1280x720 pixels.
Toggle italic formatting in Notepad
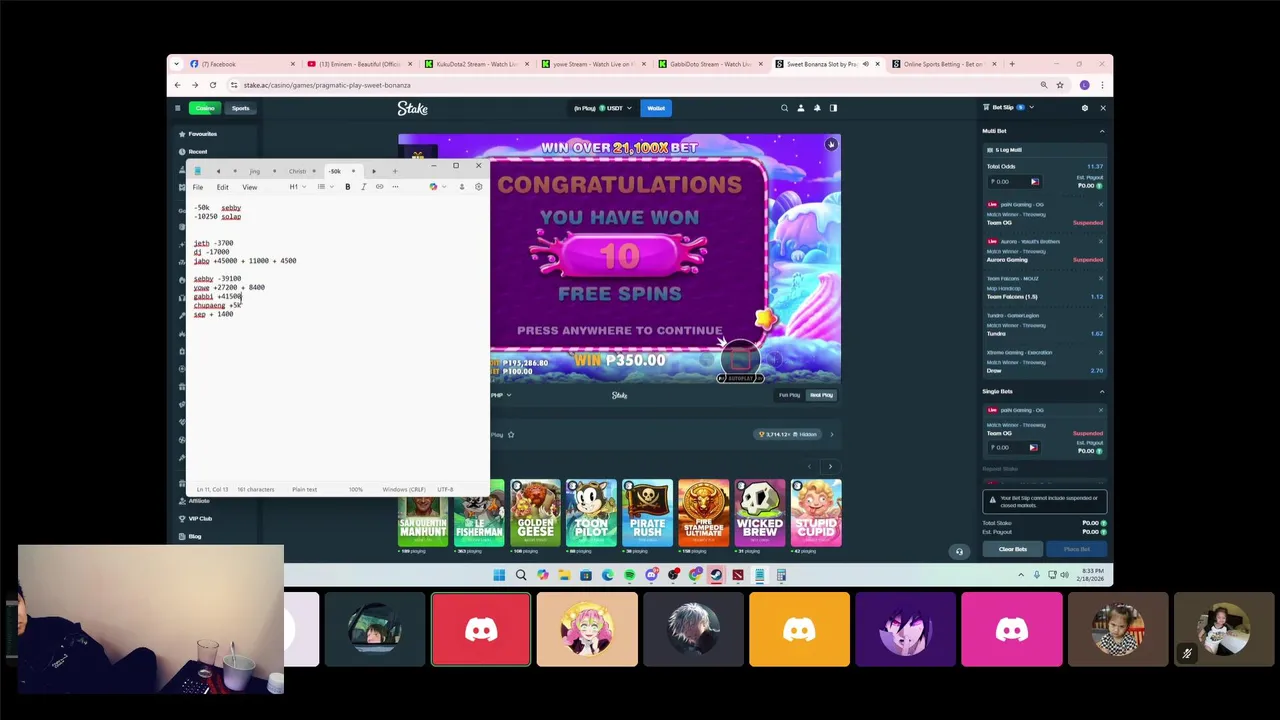pos(363,187)
